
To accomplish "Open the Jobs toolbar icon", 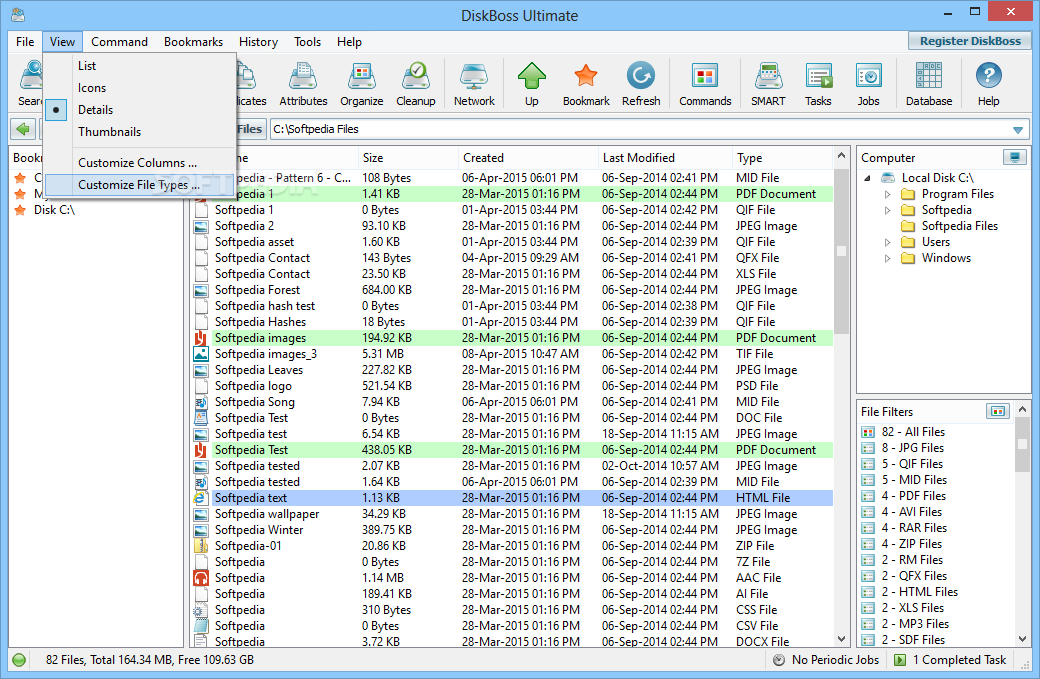I will (868, 84).
